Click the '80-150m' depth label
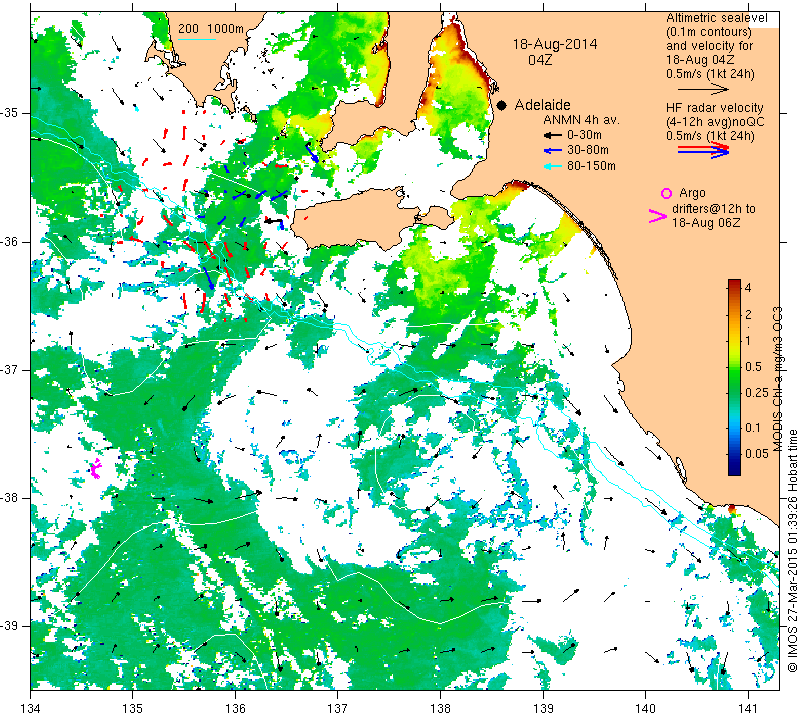The height and width of the screenshot is (720, 800). [591, 166]
